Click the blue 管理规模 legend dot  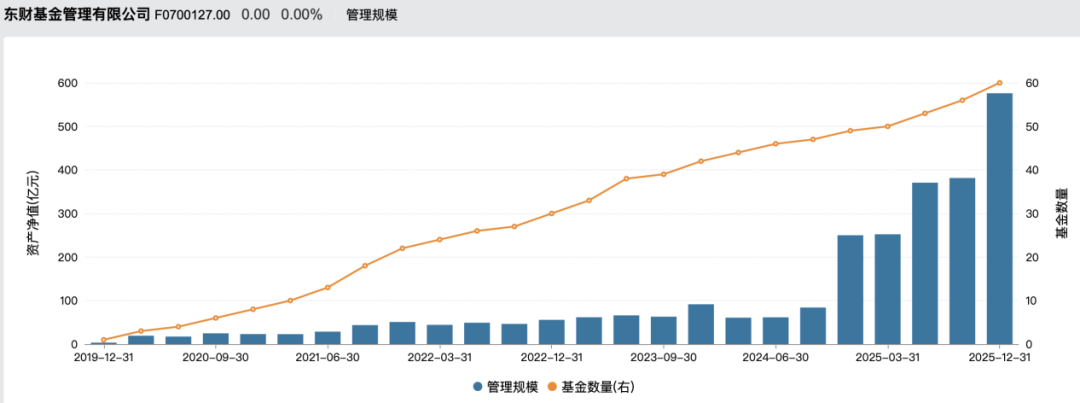point(478,386)
